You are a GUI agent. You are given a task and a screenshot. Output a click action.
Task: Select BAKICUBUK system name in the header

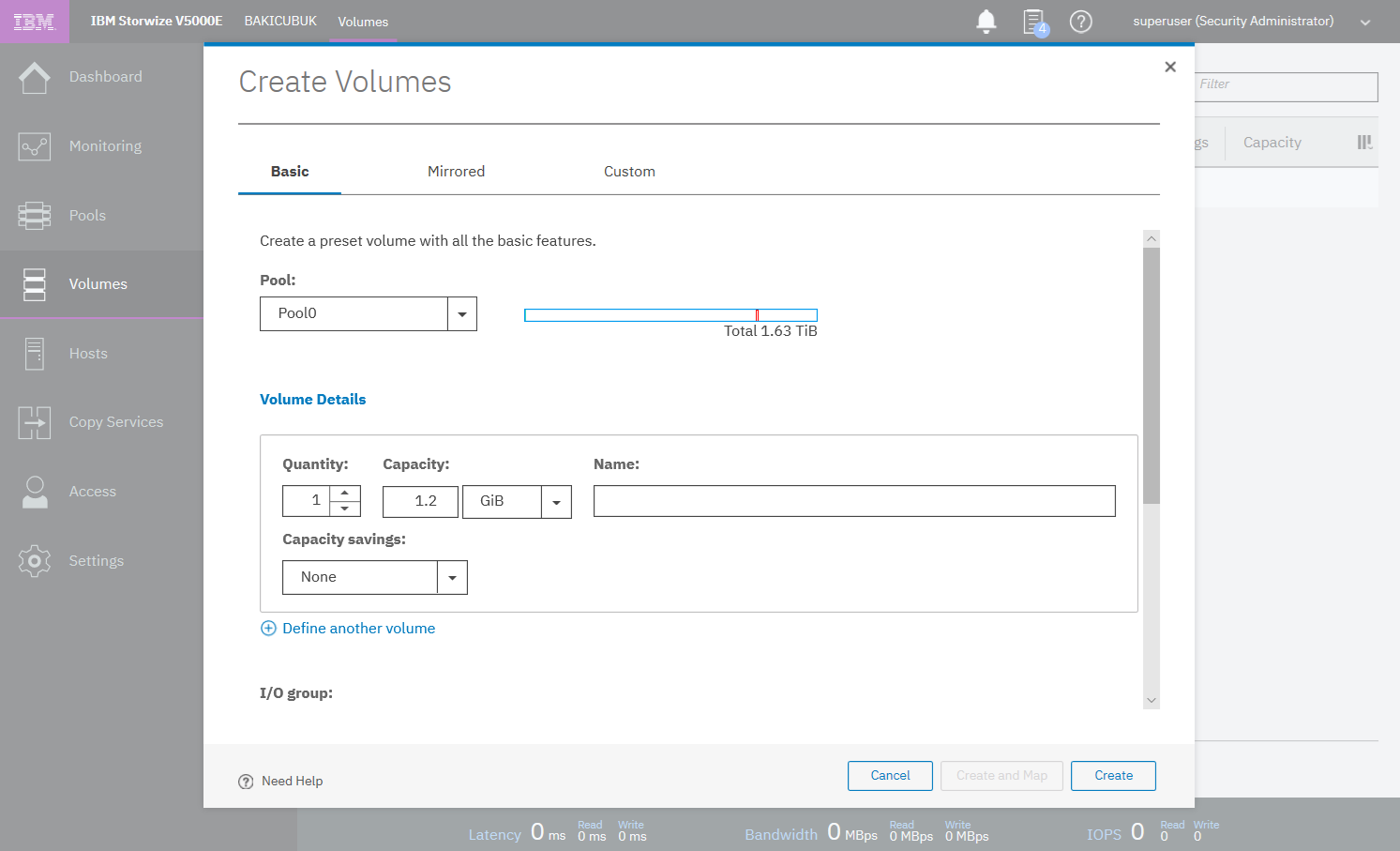280,21
